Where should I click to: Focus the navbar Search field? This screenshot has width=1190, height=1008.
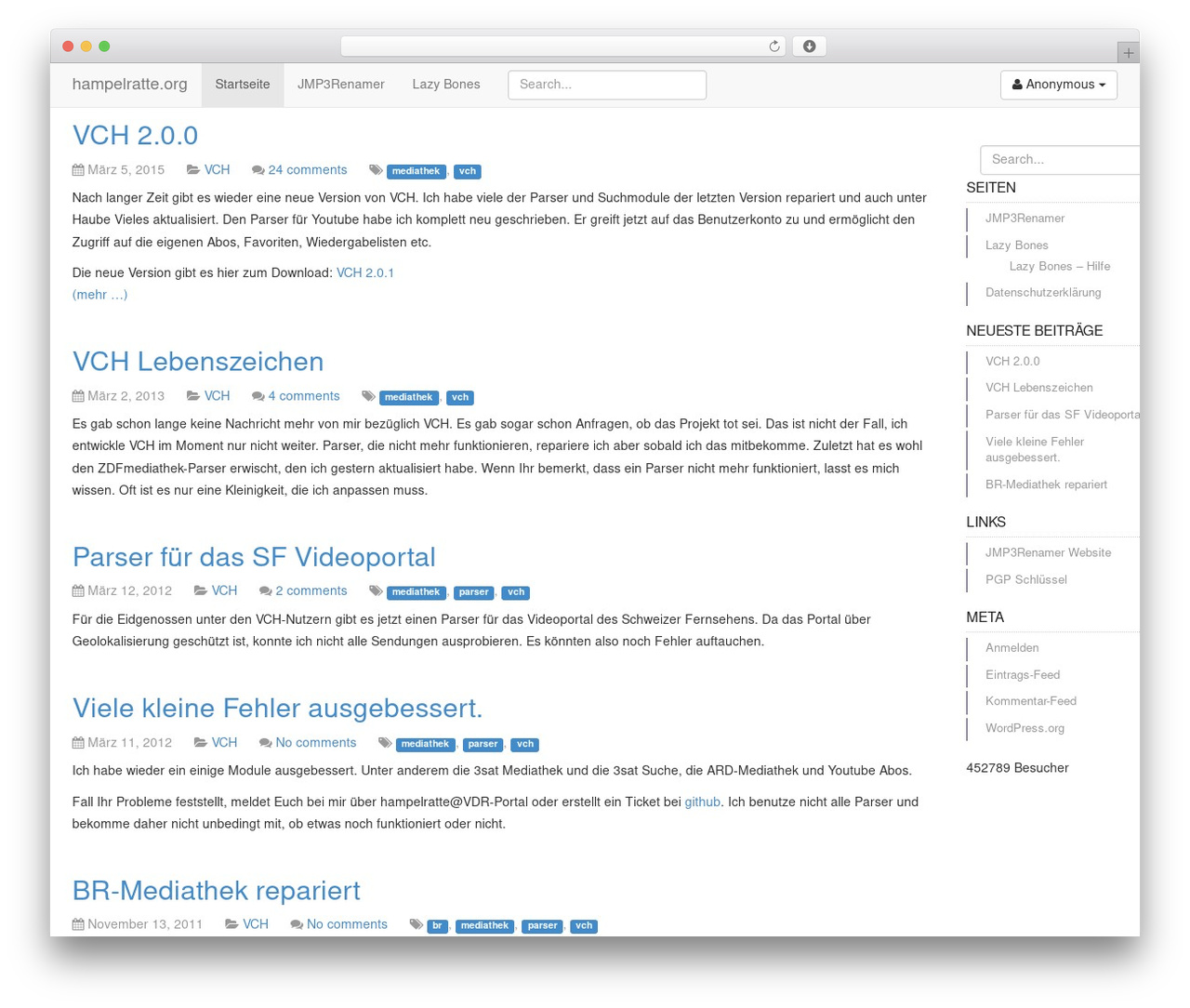(607, 85)
